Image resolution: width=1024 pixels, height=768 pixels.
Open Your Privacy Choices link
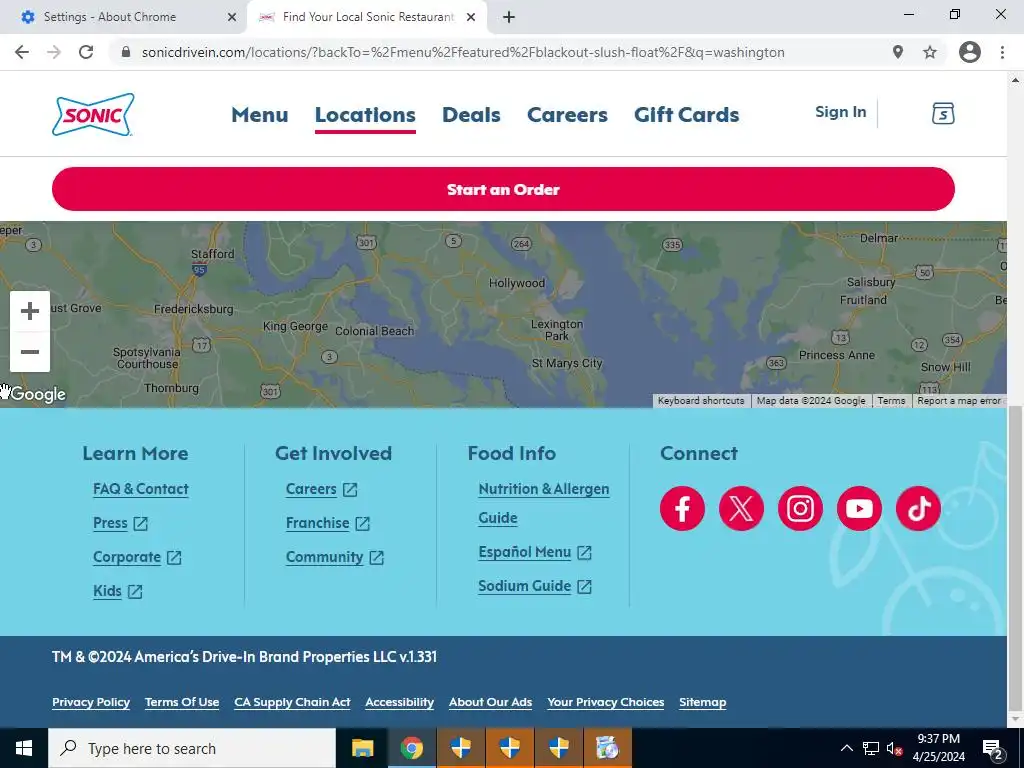tap(605, 702)
